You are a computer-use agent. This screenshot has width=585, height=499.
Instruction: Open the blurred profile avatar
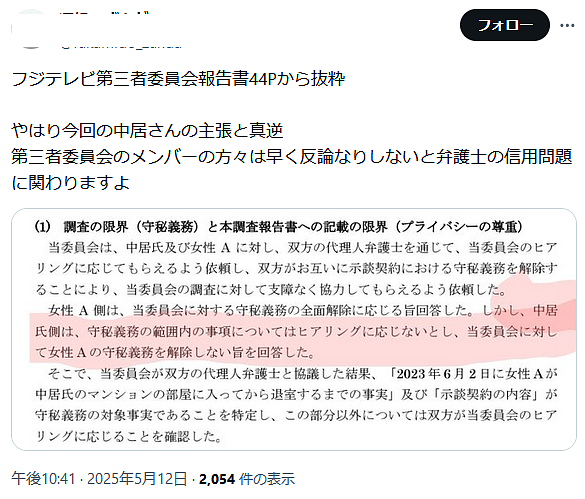(31, 29)
